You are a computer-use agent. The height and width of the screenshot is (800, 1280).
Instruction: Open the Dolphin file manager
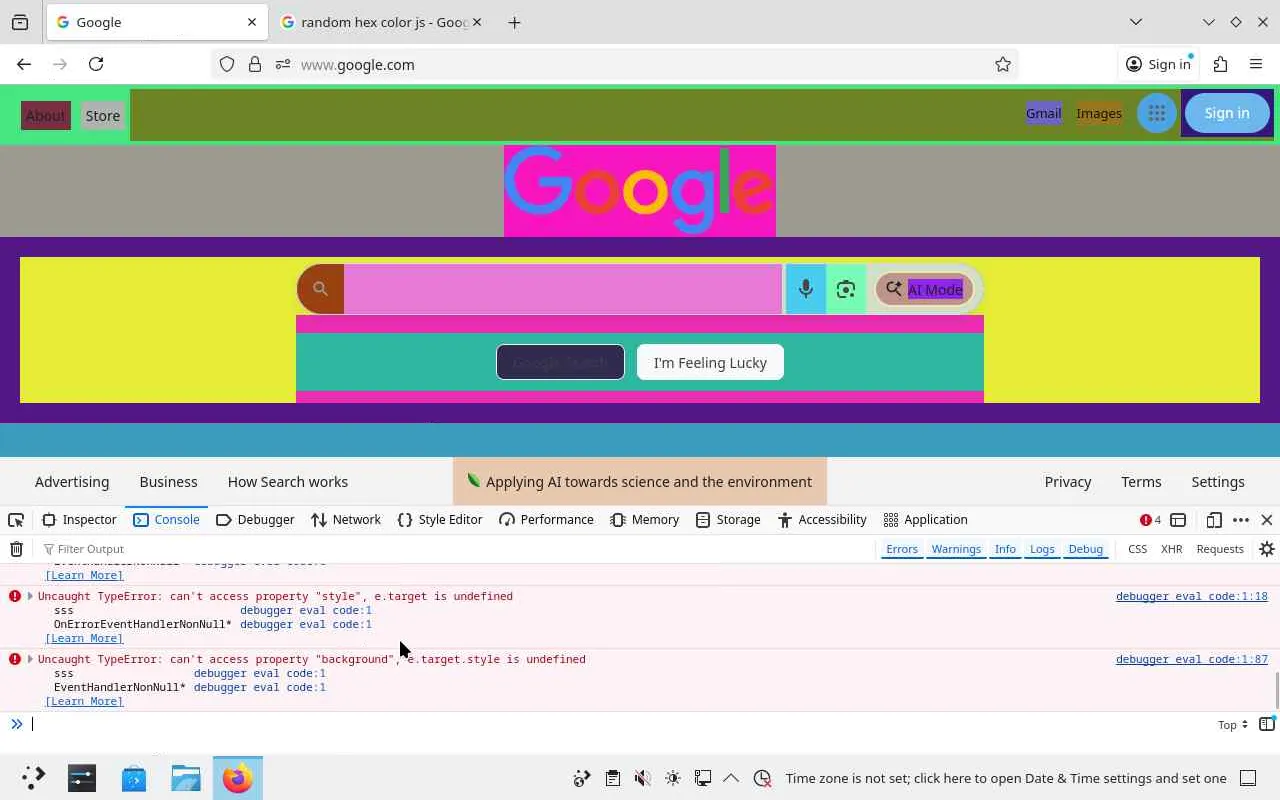186,778
